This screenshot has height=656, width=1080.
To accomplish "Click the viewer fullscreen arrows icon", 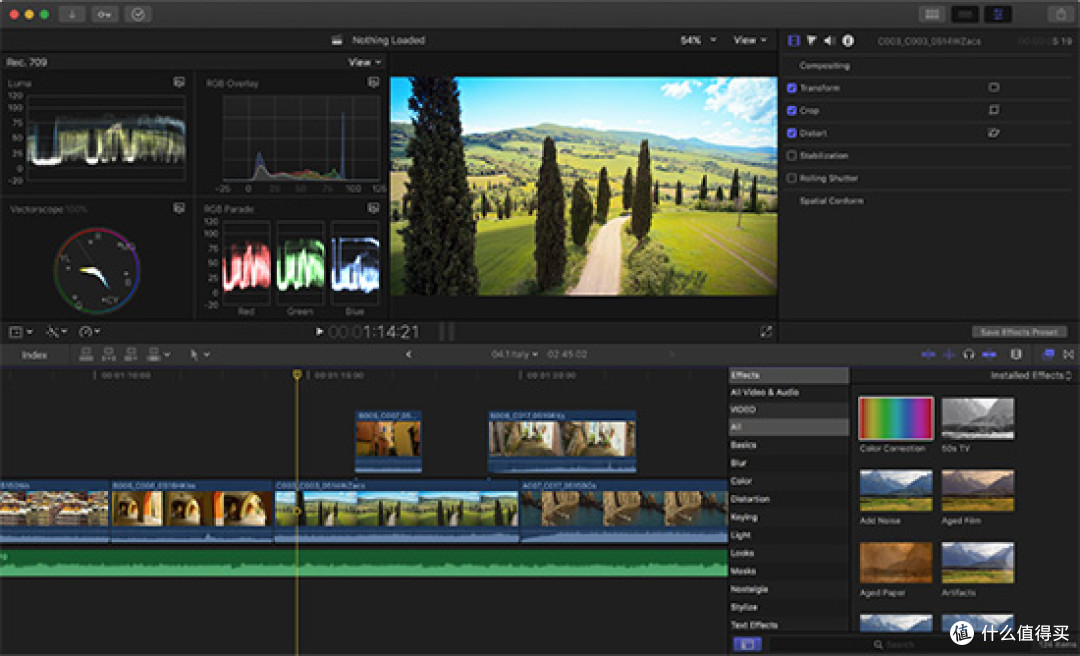I will 766,331.
